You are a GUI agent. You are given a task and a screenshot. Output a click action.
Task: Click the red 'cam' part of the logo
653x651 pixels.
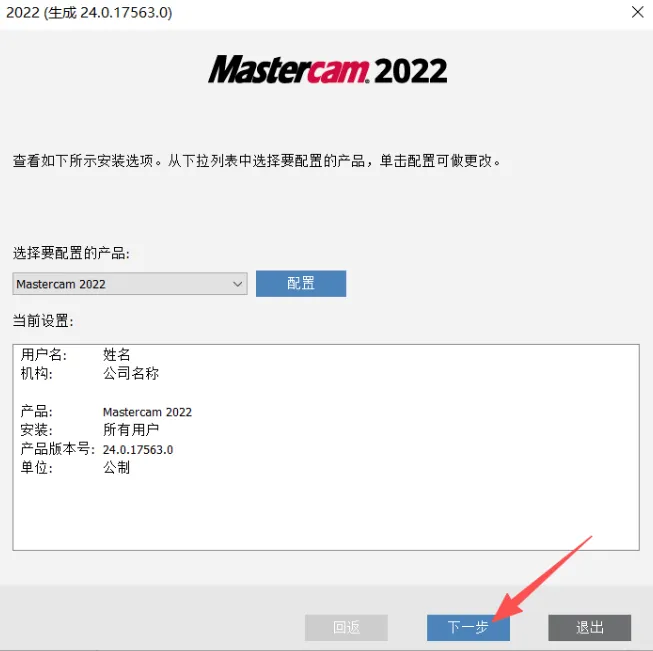(x=338, y=71)
